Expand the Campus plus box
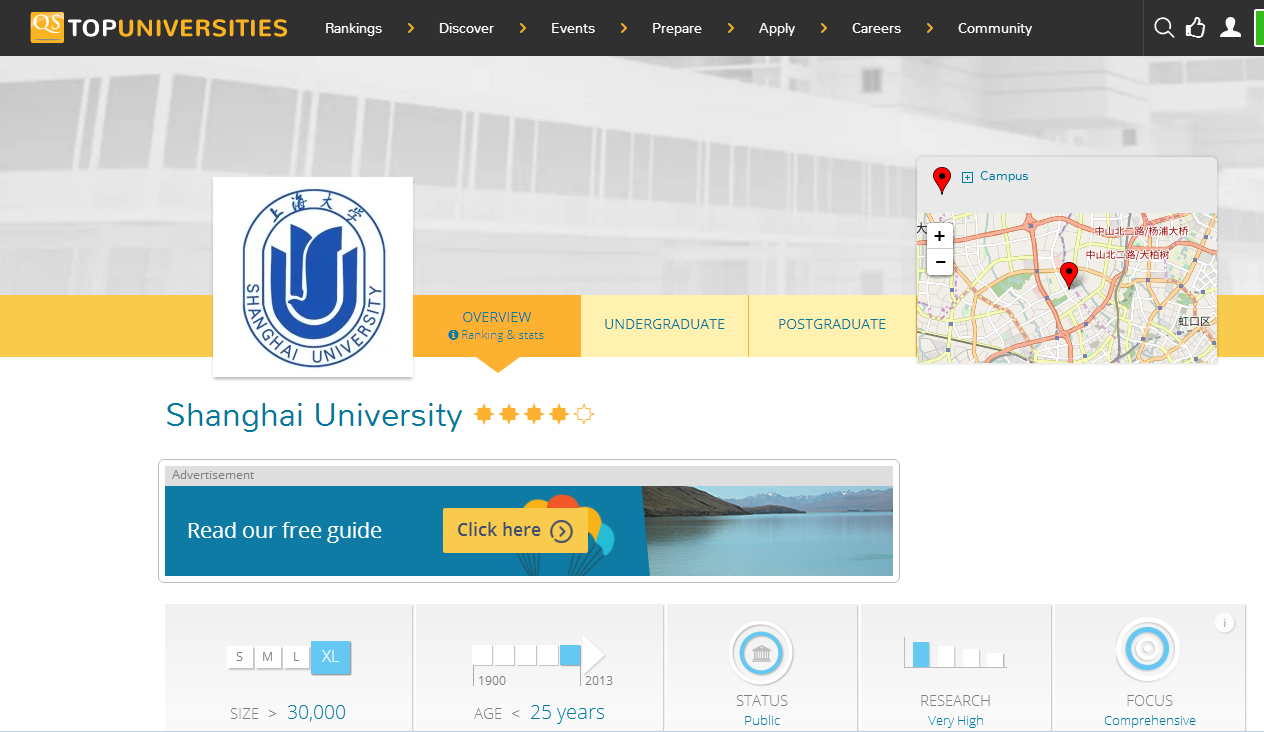Viewport: 1264px width, 732px height. coord(967,177)
